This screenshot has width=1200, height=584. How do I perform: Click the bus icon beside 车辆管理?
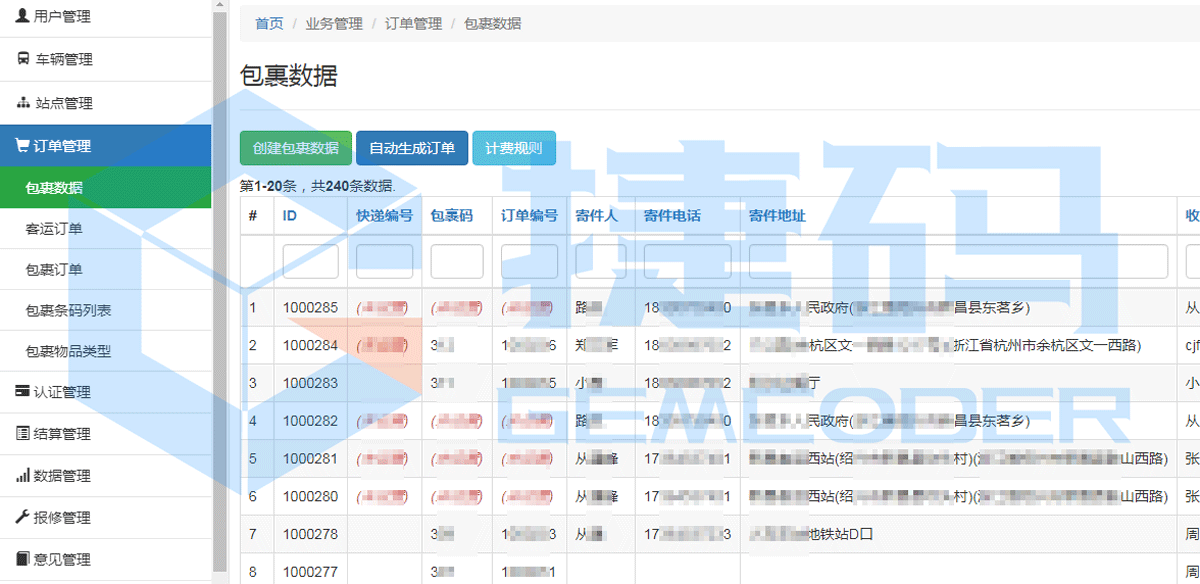(x=23, y=59)
